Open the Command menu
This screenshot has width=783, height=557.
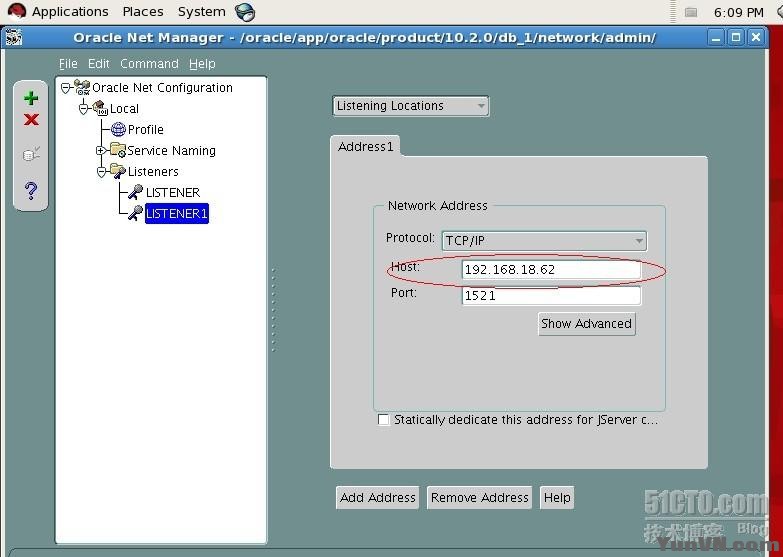149,64
